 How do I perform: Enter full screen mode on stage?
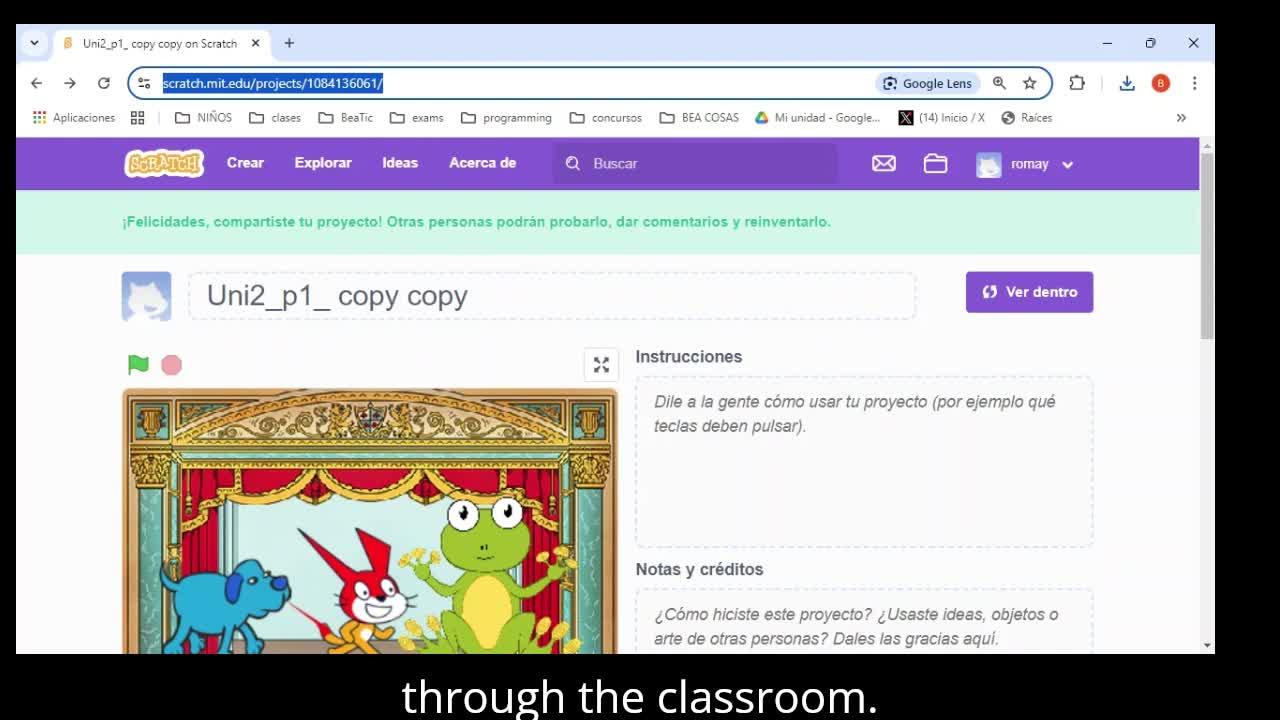[x=601, y=365]
